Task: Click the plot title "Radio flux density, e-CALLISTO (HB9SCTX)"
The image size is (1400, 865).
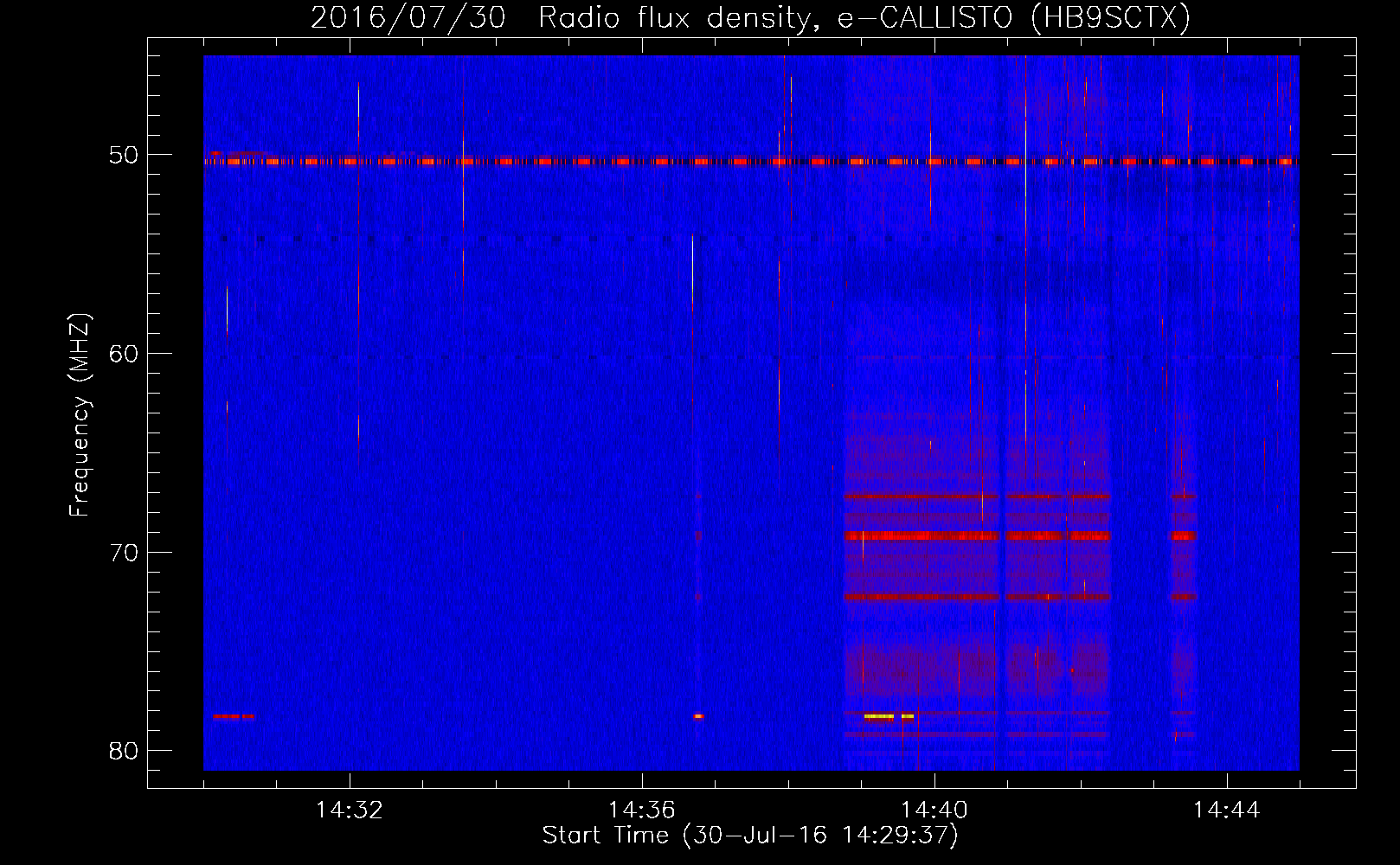Action: pyautogui.click(x=864, y=17)
